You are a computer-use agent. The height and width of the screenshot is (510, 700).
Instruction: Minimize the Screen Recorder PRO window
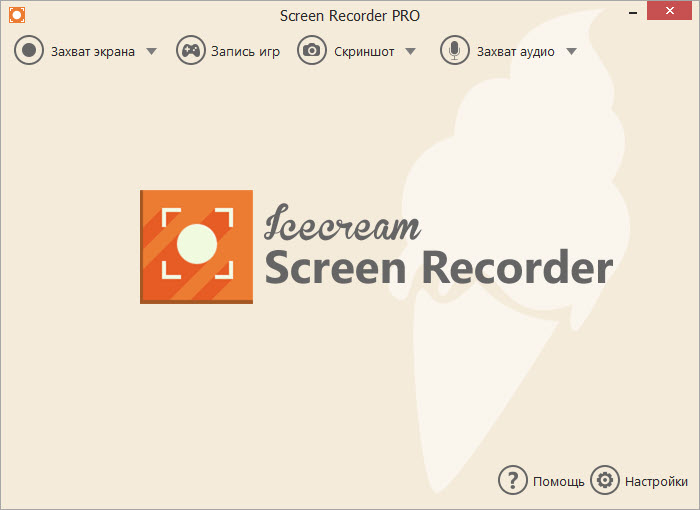click(633, 13)
